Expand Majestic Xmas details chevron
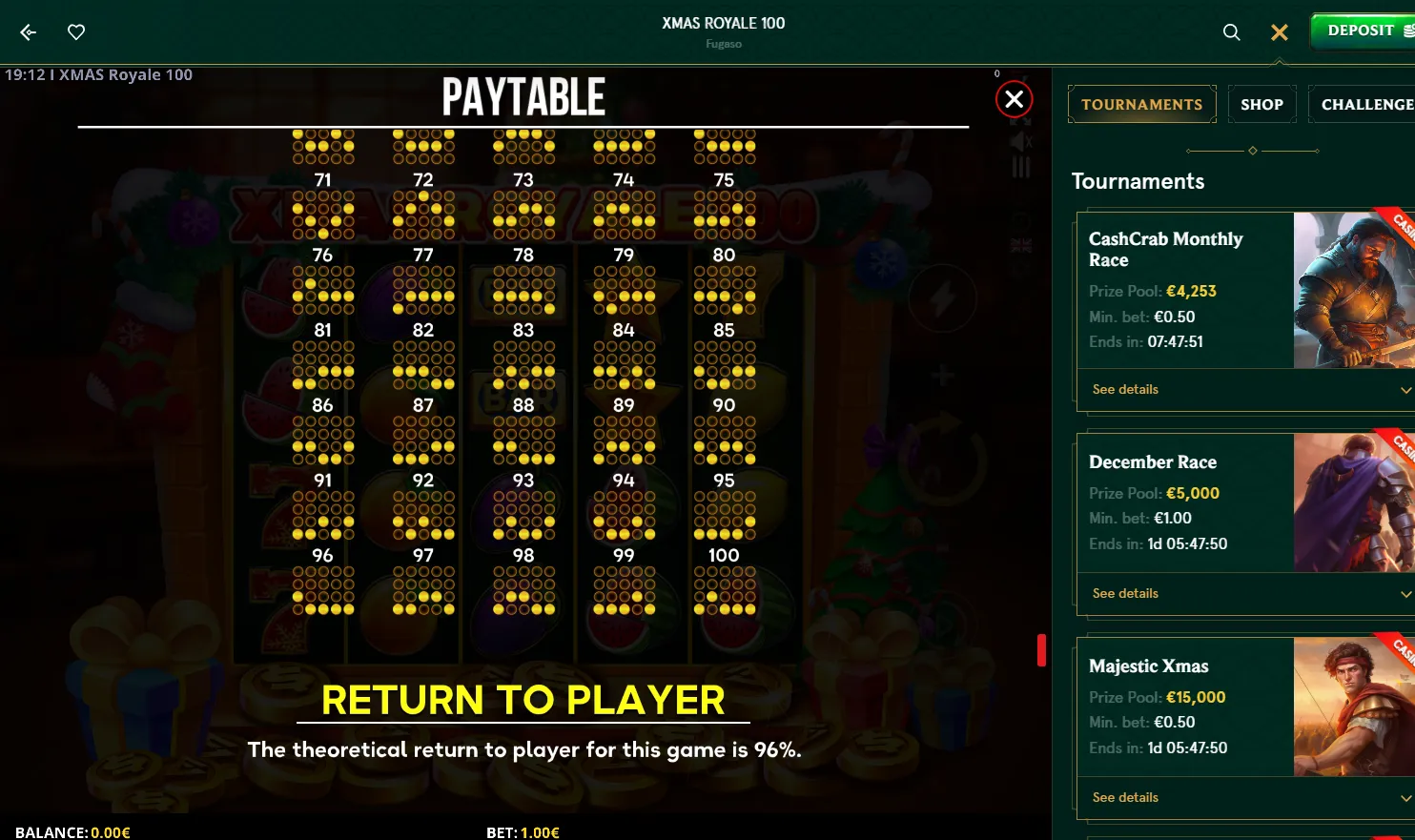The image size is (1415, 840). point(1405,798)
